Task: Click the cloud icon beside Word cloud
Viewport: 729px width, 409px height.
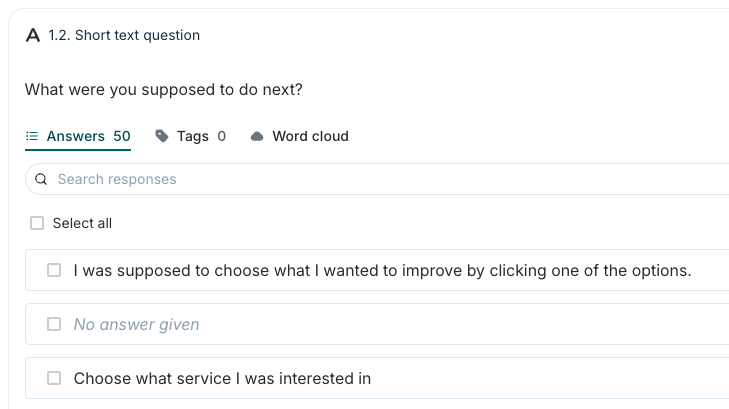Action: [x=257, y=136]
